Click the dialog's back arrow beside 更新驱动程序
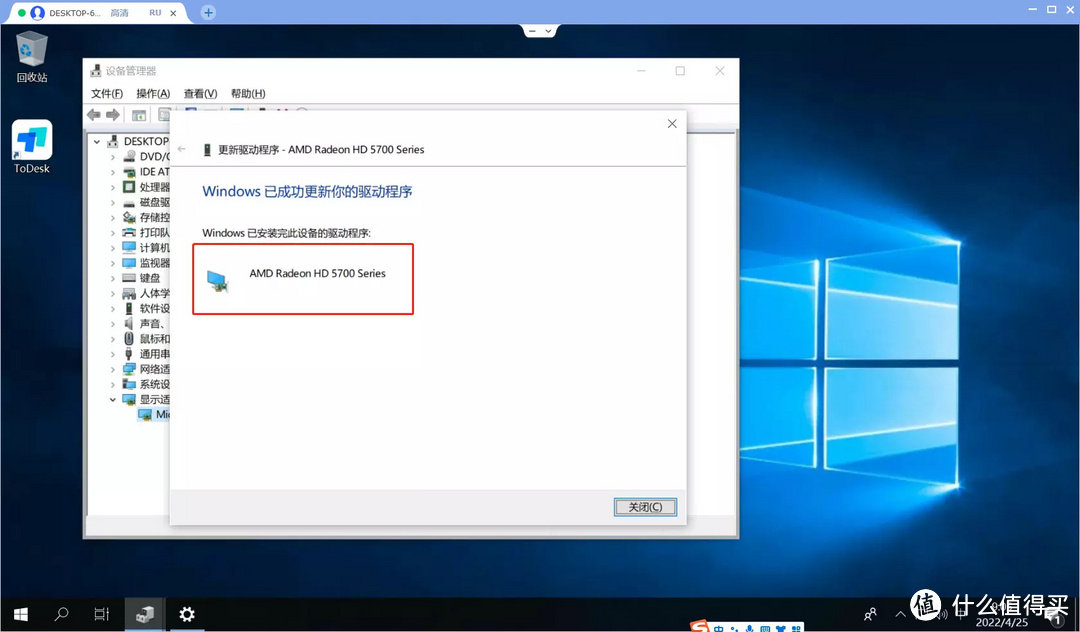This screenshot has height=632, width=1080. 182,149
